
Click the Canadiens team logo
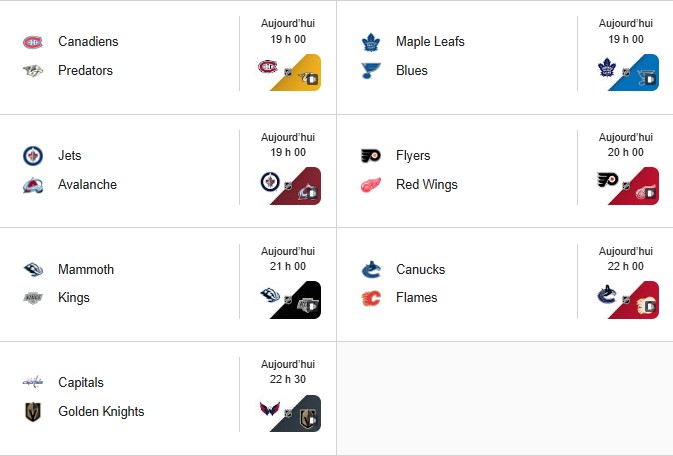pos(33,42)
